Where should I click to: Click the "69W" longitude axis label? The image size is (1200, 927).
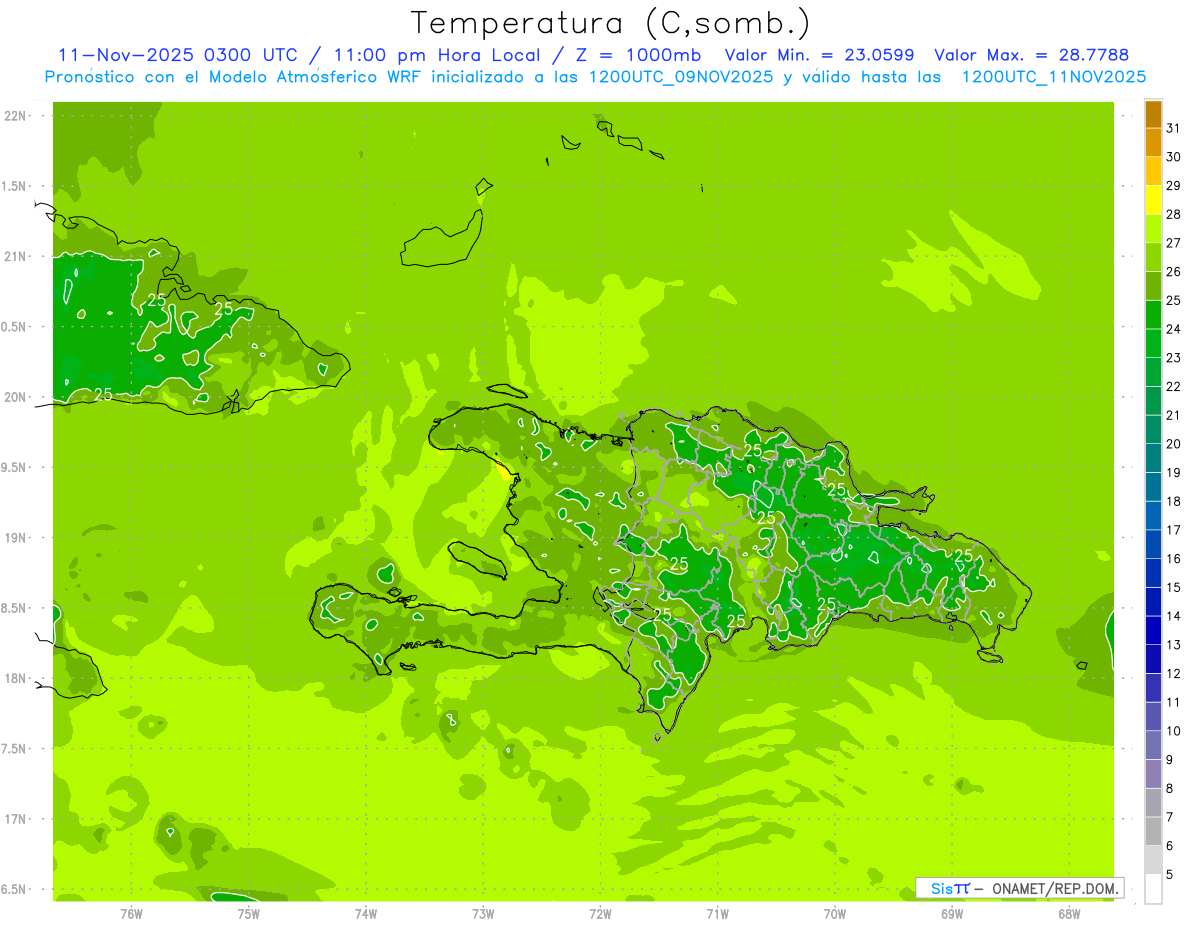[x=952, y=914]
